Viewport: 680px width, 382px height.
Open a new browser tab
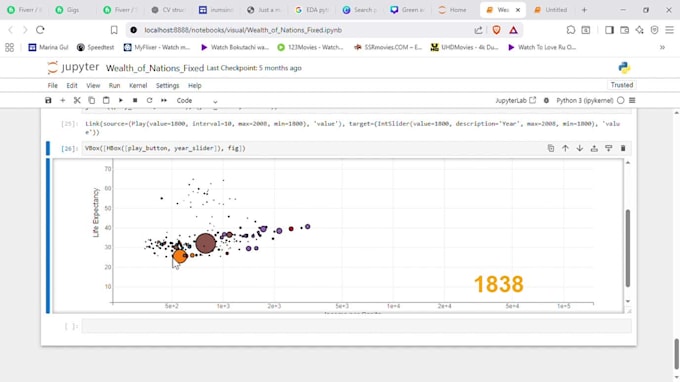point(584,10)
